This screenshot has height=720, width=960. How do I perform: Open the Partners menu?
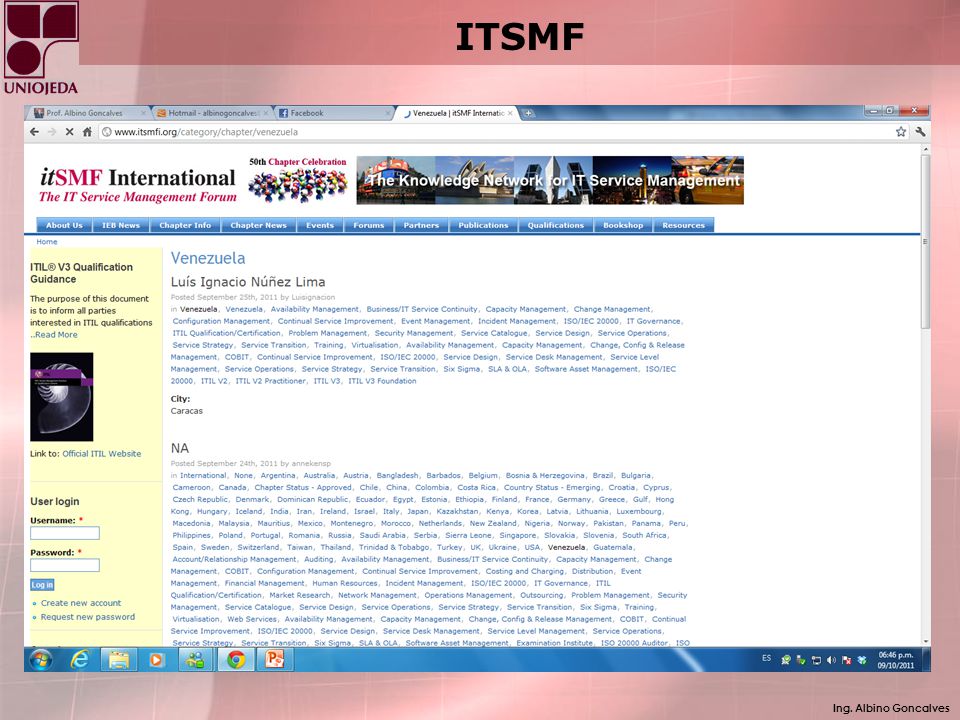point(421,225)
